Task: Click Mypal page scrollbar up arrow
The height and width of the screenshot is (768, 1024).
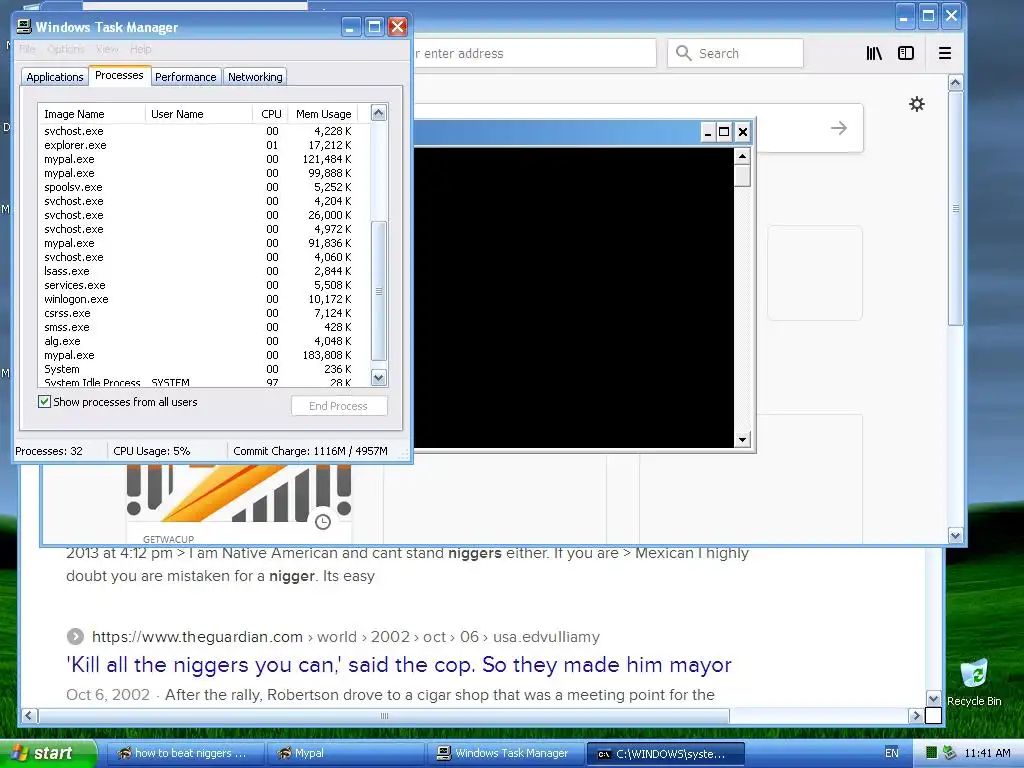Action: [x=955, y=83]
